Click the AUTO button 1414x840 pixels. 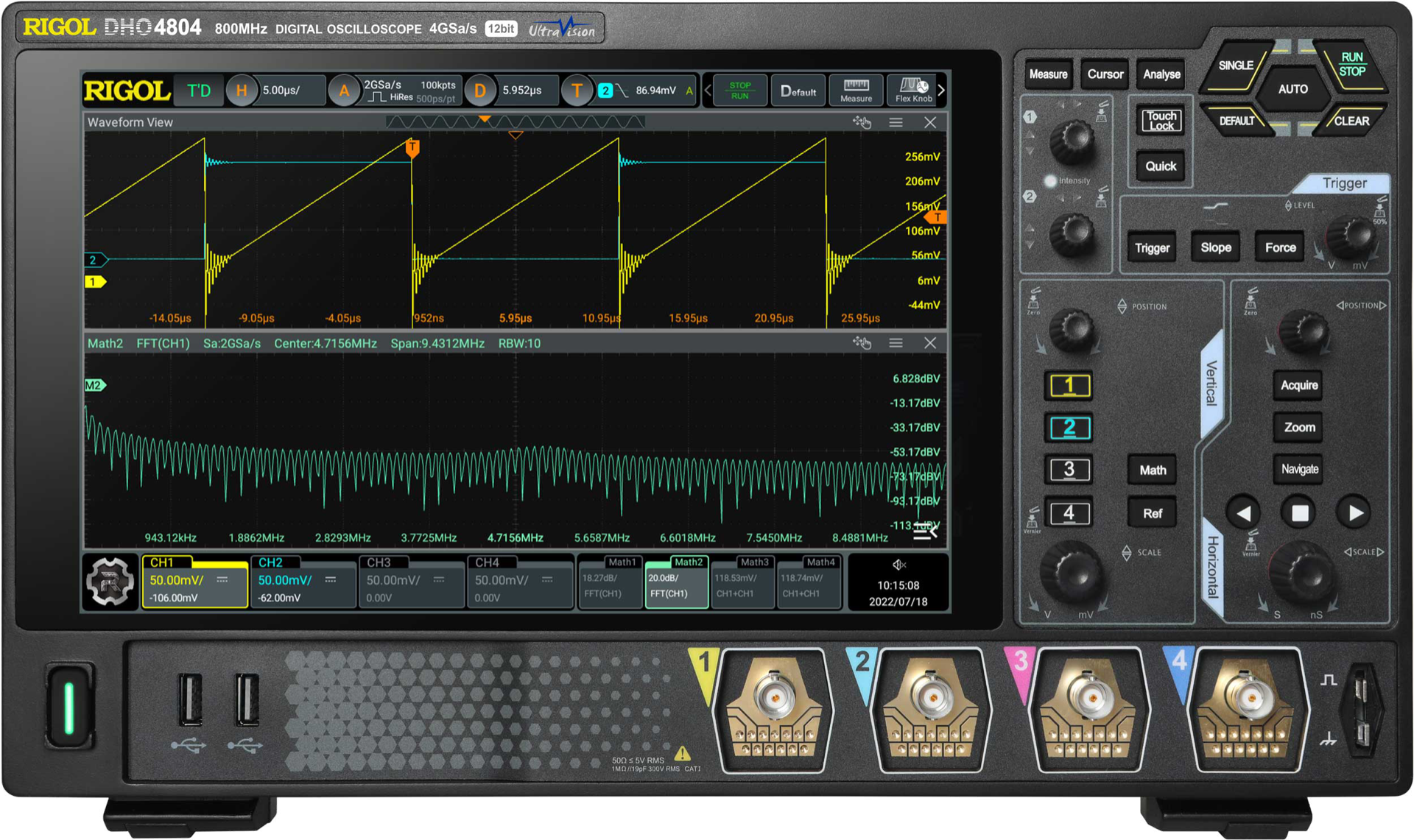coord(1293,89)
